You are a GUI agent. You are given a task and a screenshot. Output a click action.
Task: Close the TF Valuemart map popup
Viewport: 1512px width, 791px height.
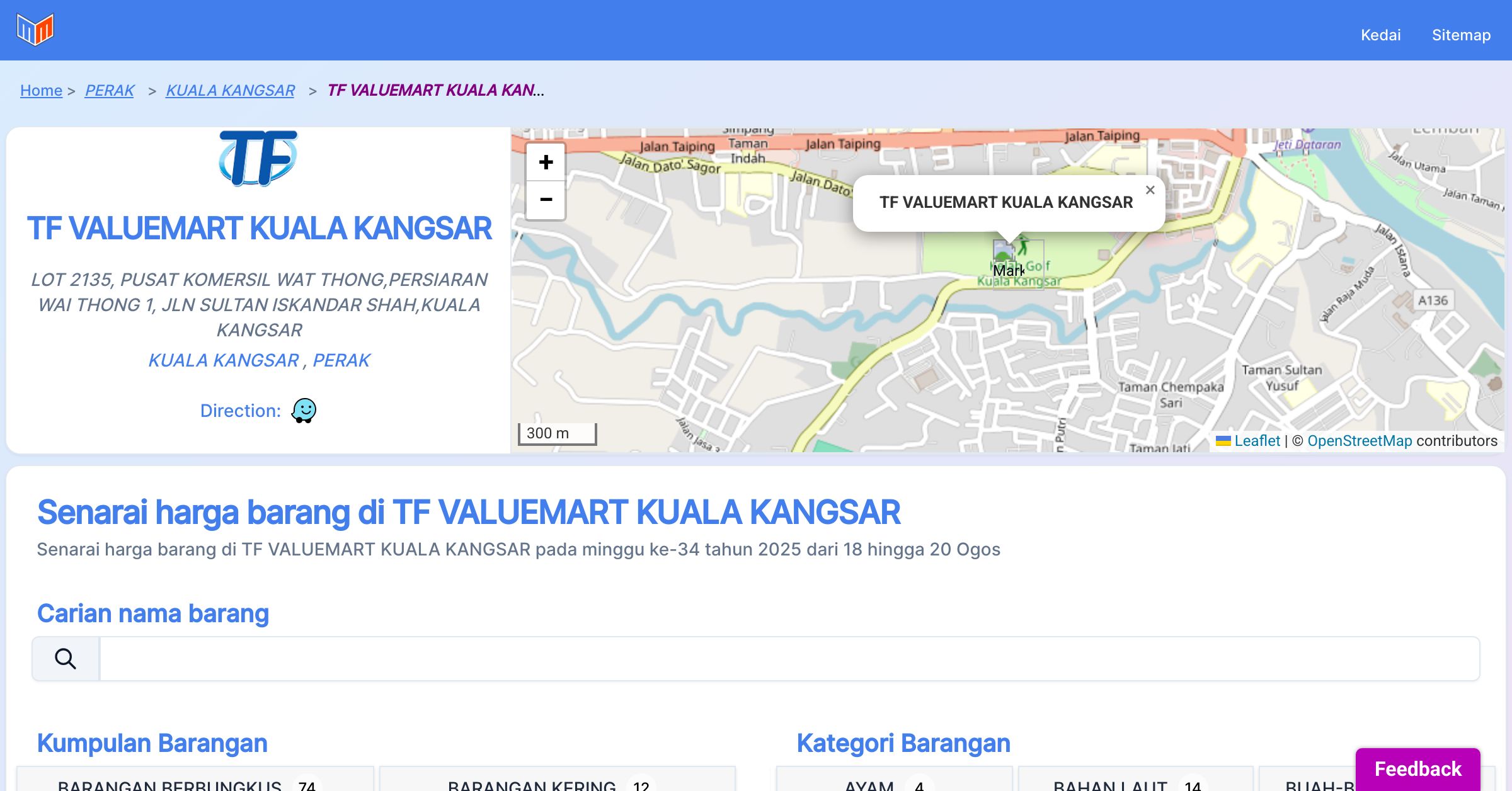tap(1150, 190)
